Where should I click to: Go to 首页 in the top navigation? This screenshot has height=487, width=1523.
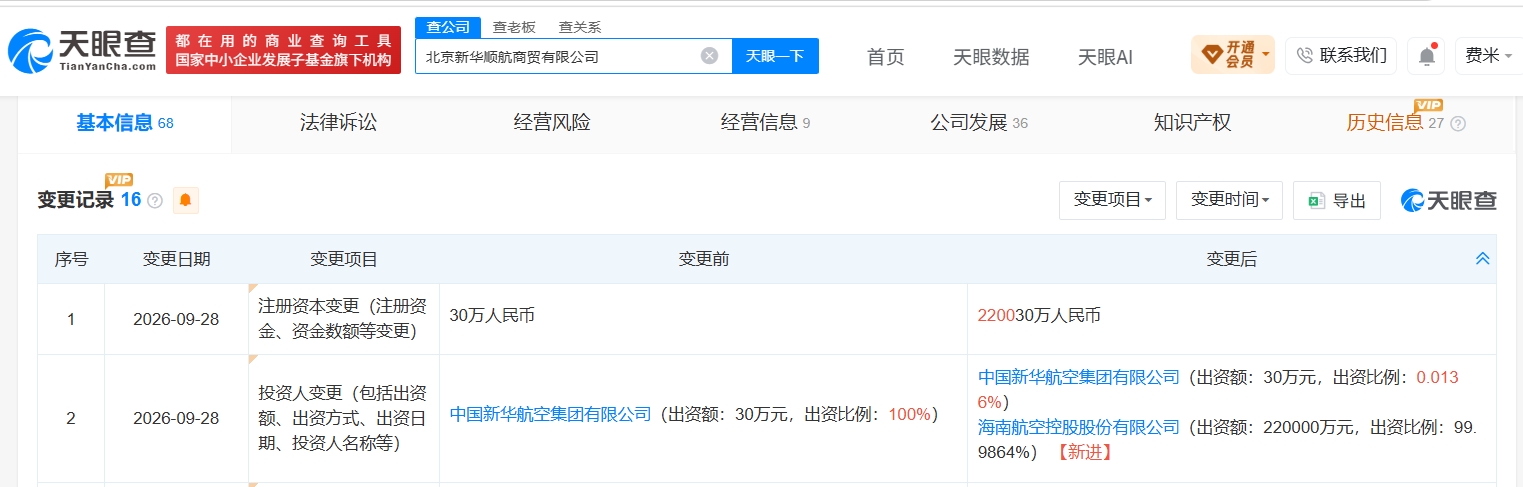(885, 57)
